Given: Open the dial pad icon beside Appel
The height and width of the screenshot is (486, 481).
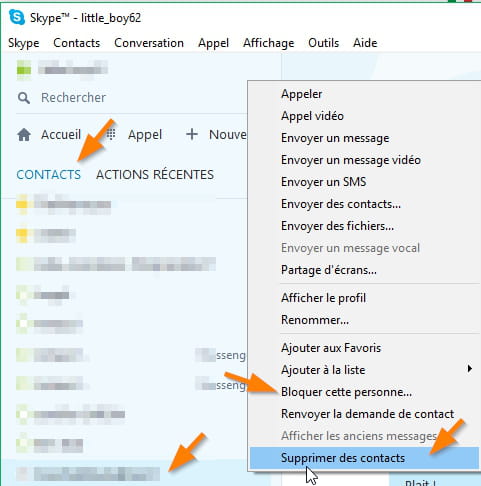Looking at the screenshot, I should click(111, 134).
